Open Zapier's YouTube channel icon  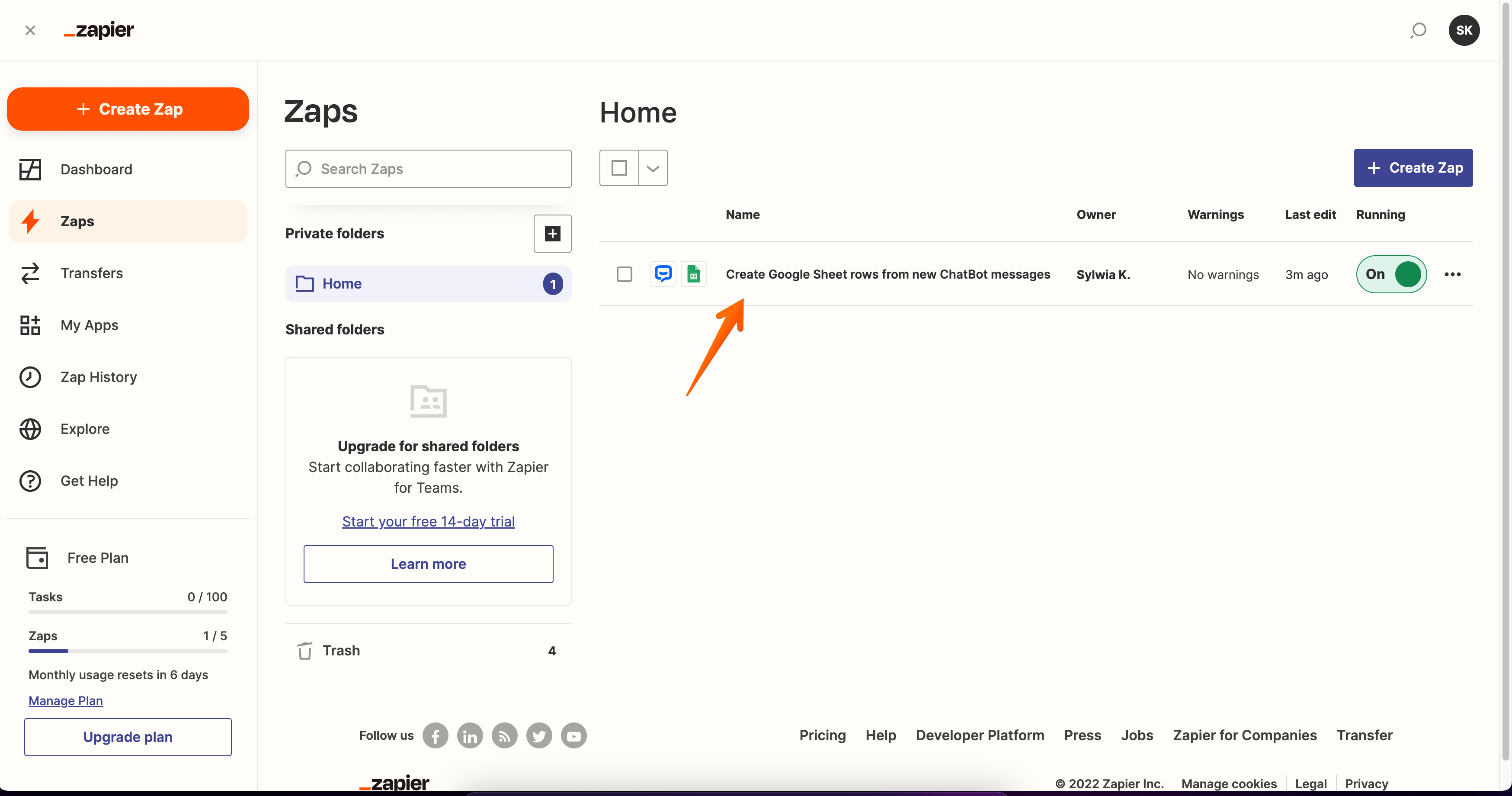coord(574,735)
